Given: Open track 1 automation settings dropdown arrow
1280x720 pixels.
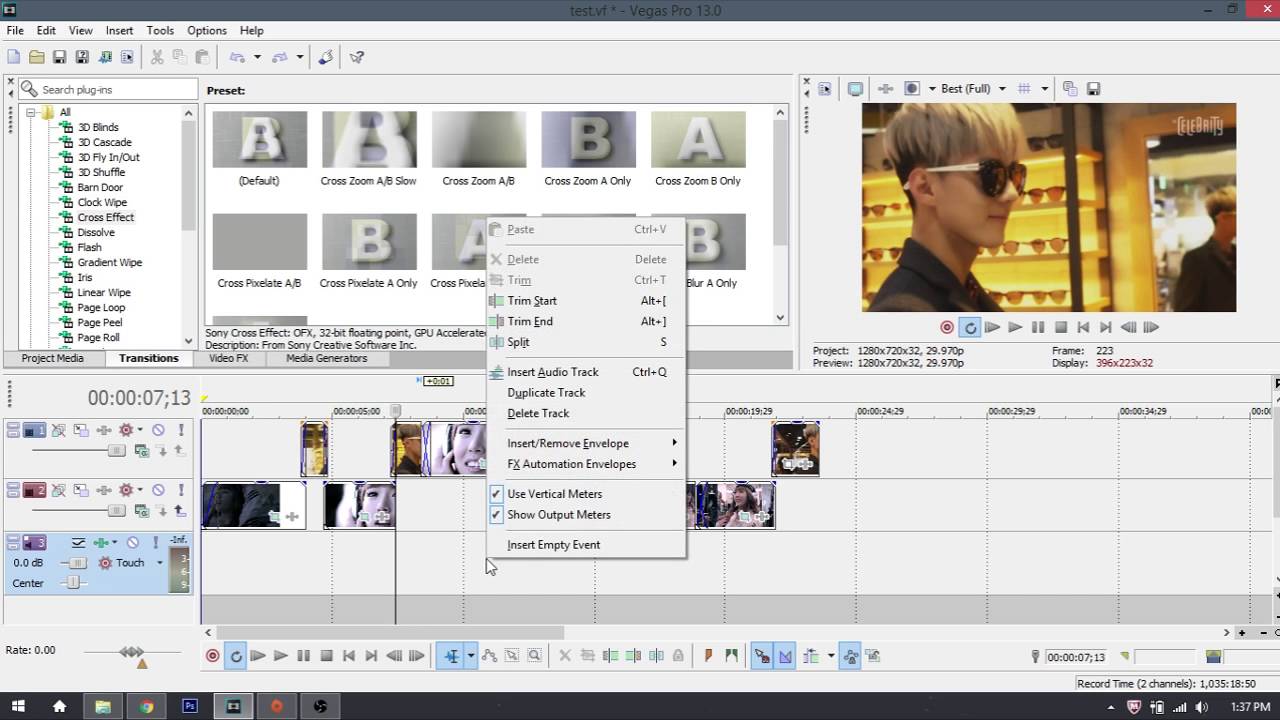Looking at the screenshot, I should coord(140,430).
